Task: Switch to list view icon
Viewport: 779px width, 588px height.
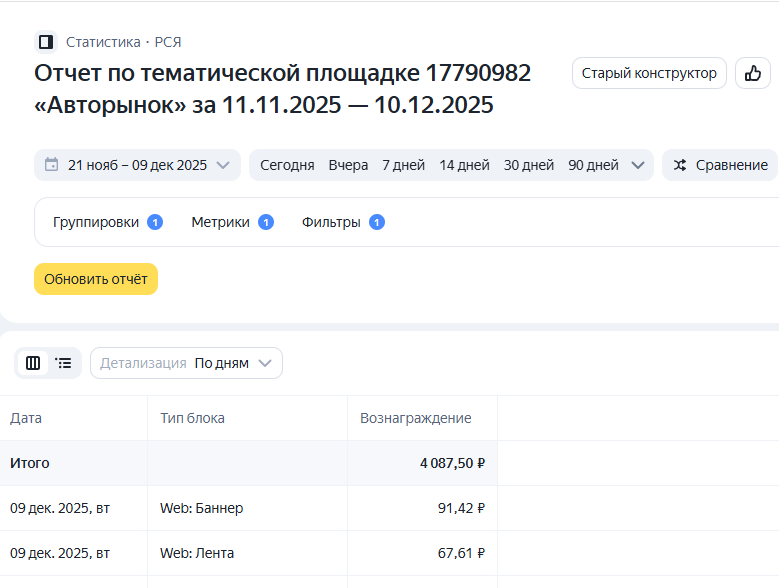Action: (x=64, y=363)
